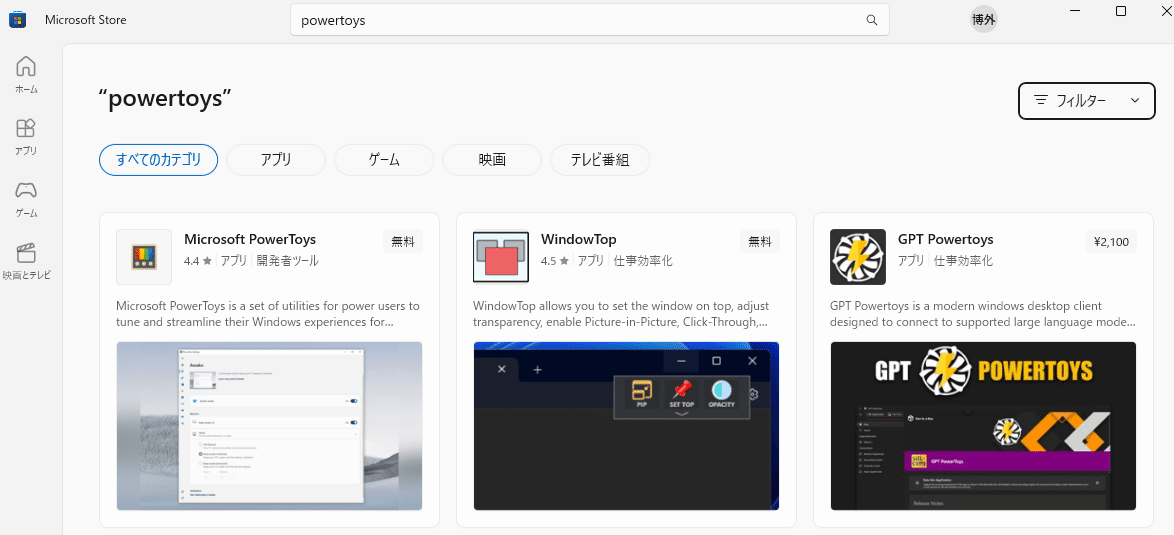Select the アプリ category tab

276,160
